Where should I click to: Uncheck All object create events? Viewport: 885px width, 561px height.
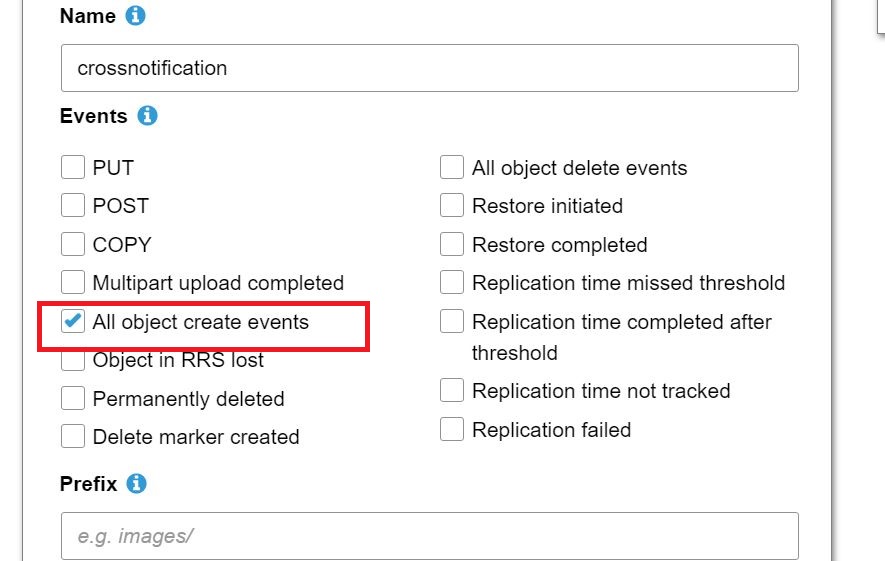(x=73, y=321)
